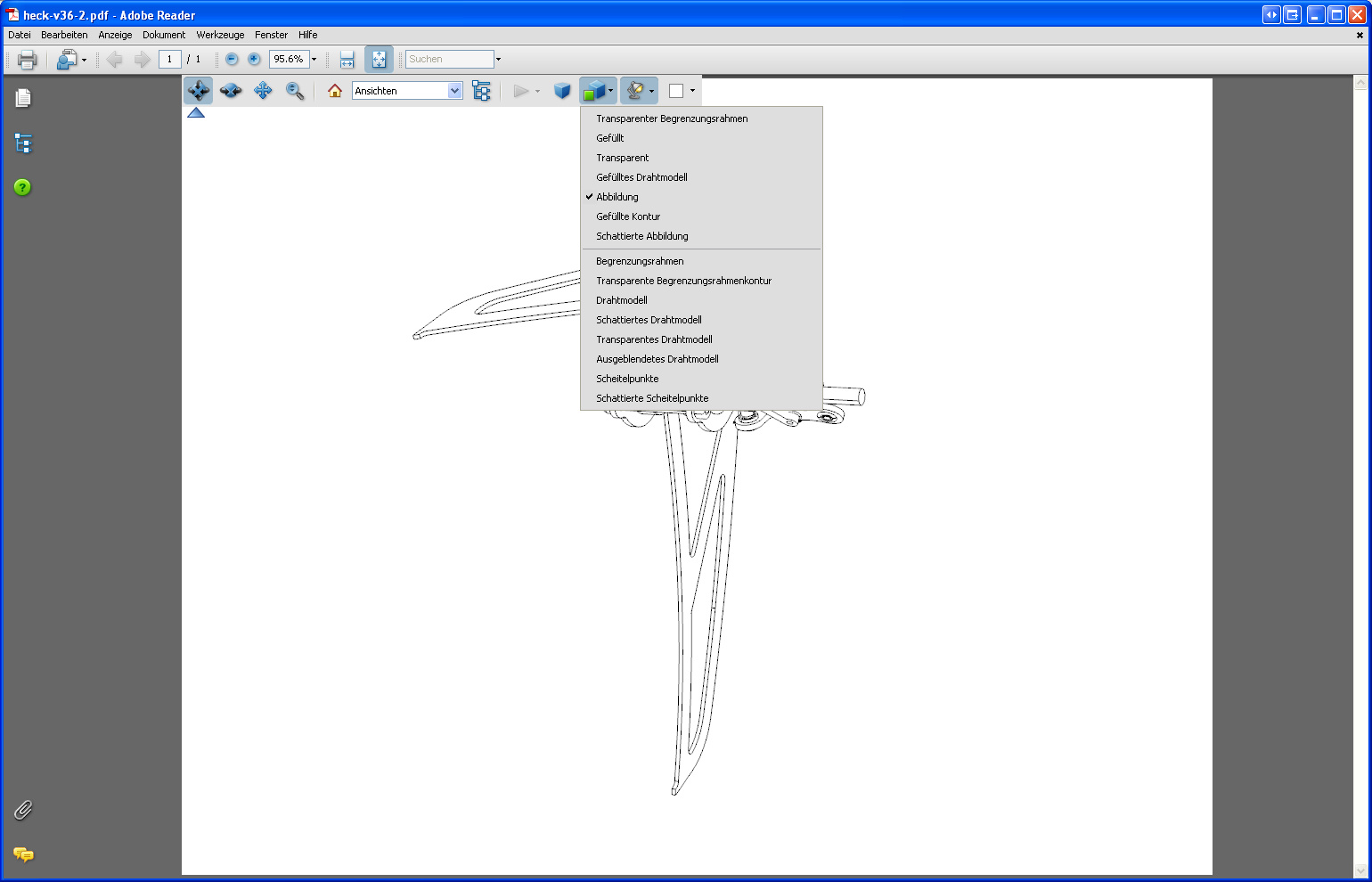Viewport: 1372px width, 882px height.
Task: Choose Transparentes Drahtmodell render mode
Action: pyautogui.click(x=701, y=339)
